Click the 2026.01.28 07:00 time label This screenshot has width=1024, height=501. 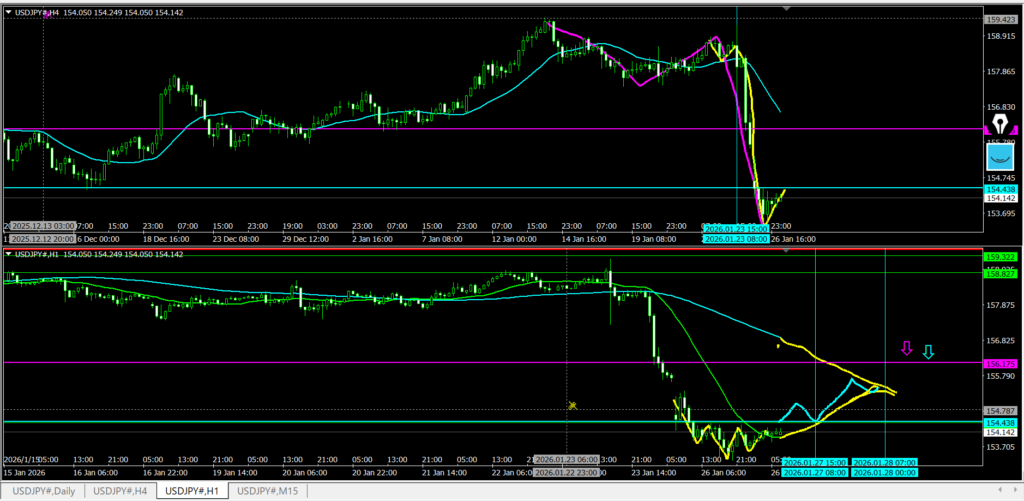884,462
